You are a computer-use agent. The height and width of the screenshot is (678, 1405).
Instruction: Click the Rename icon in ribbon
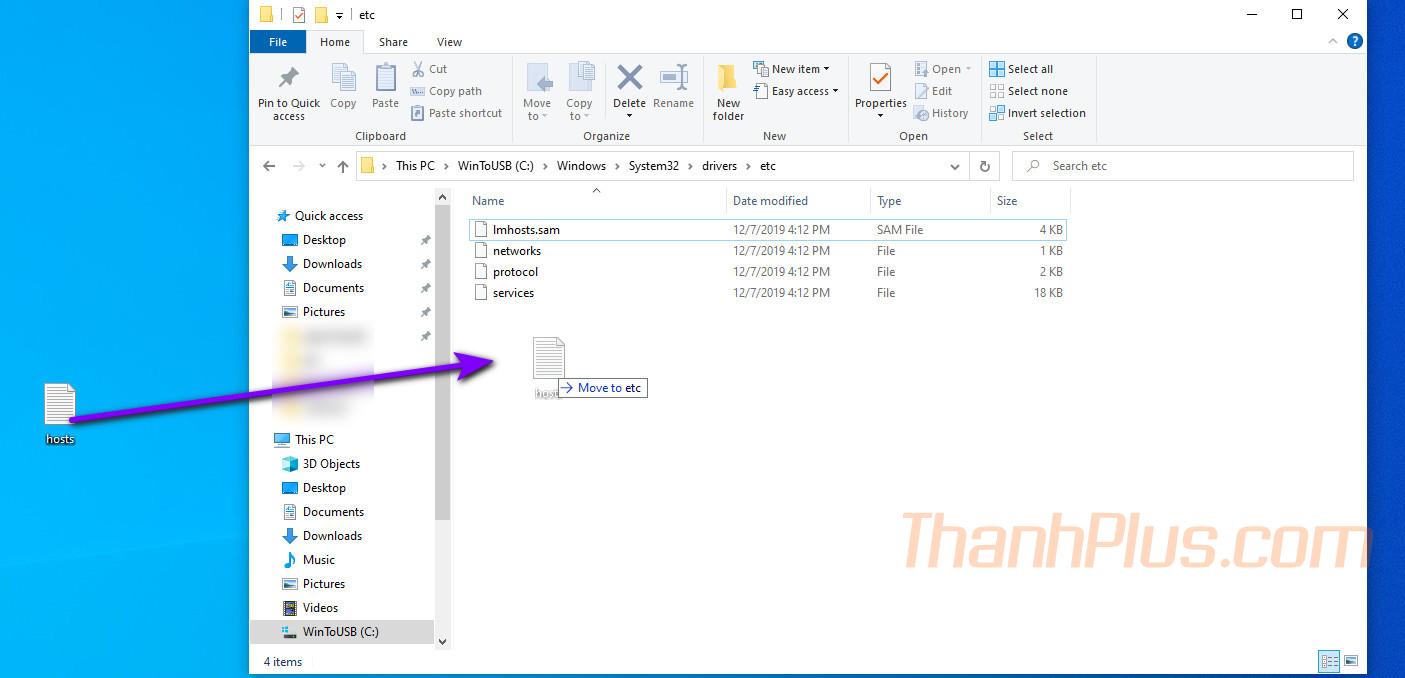[673, 80]
